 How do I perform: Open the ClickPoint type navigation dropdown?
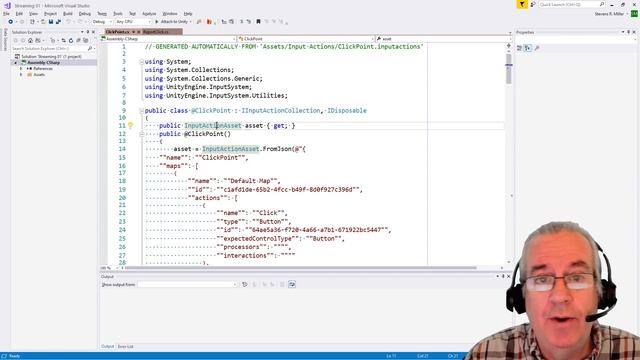[x=306, y=39]
